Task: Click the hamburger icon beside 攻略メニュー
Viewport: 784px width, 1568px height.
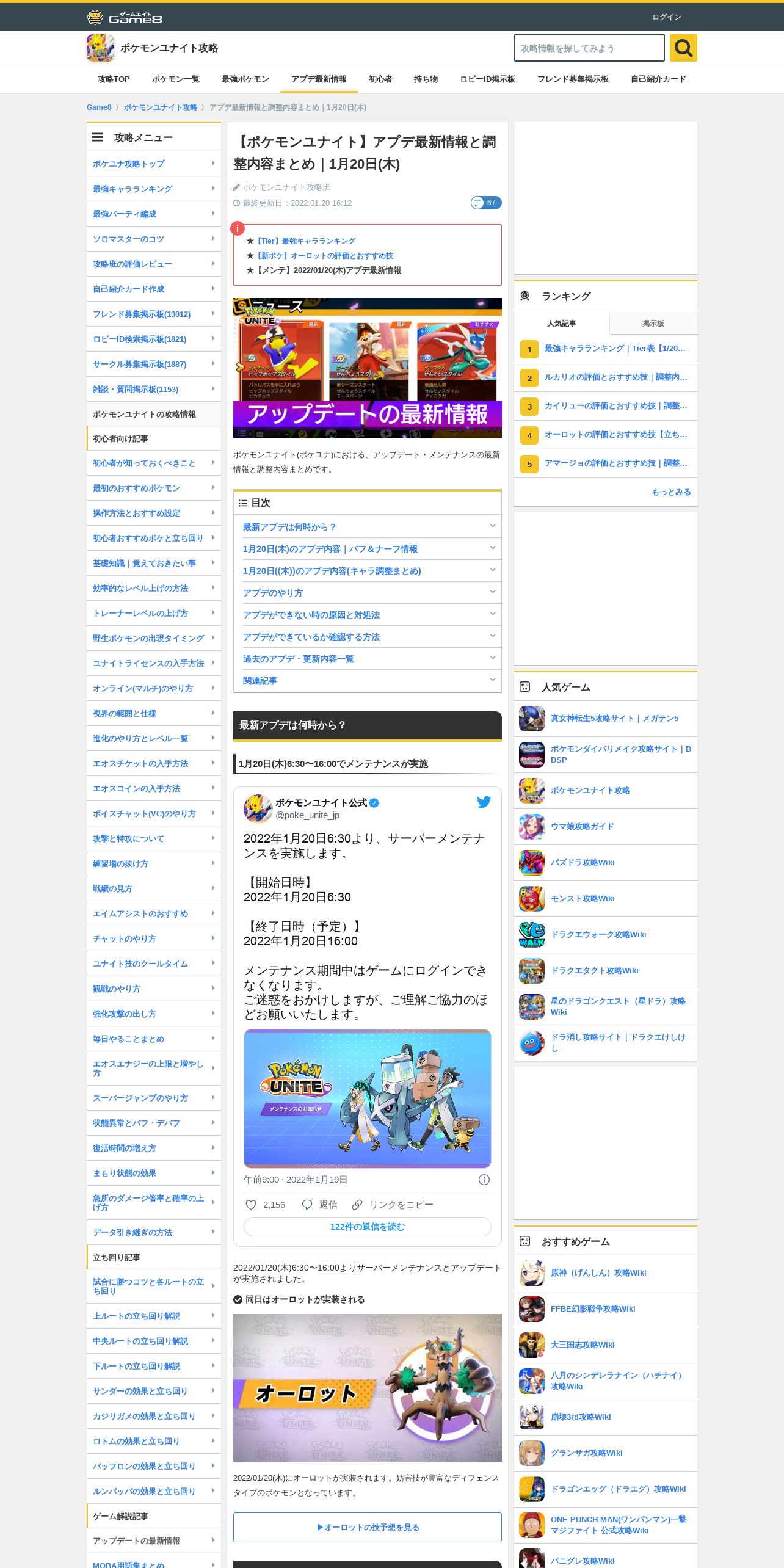Action: tap(97, 137)
